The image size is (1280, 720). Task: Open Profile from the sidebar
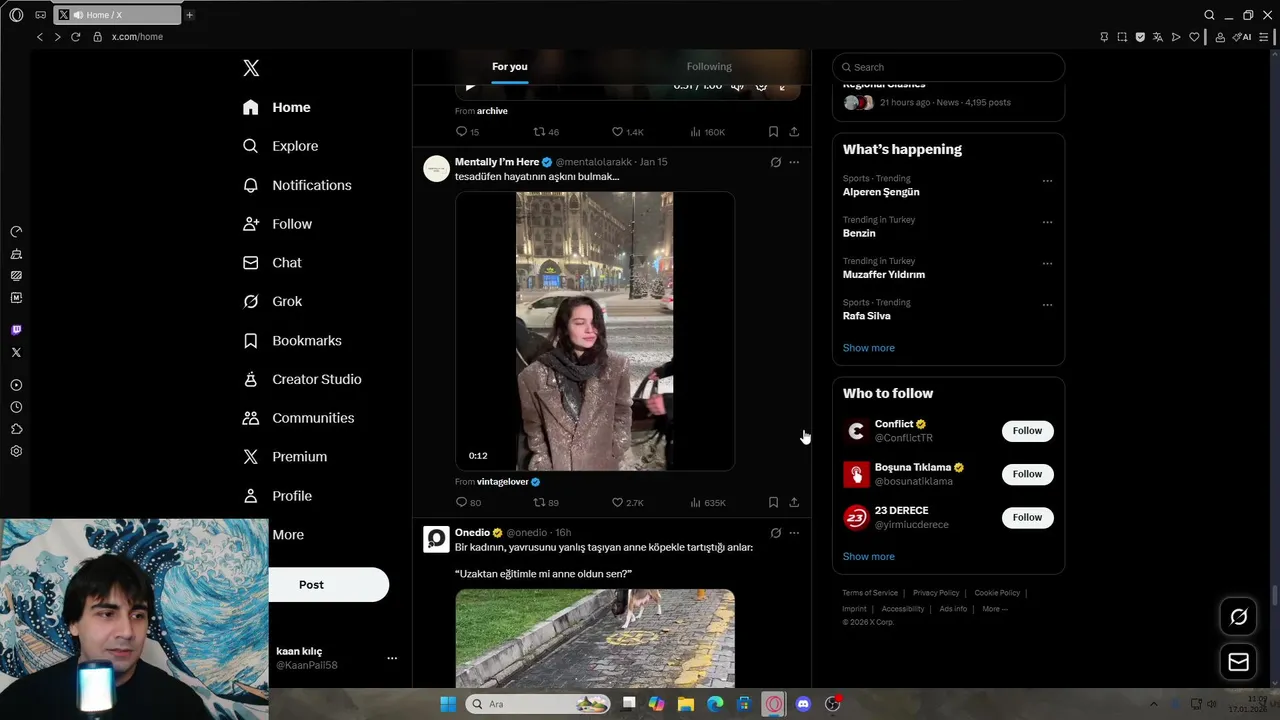pyautogui.click(x=277, y=496)
